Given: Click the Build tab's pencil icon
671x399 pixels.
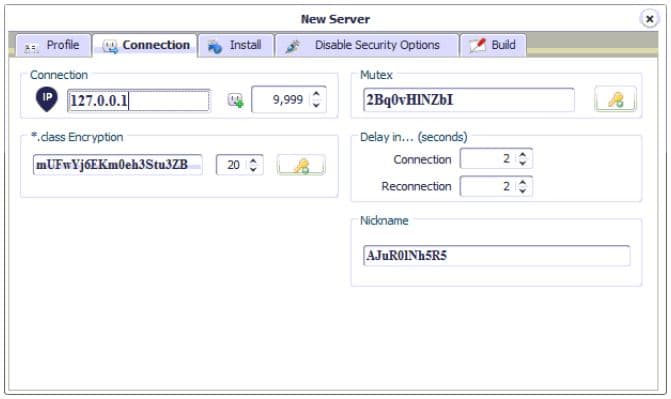Looking at the screenshot, I should 478,45.
